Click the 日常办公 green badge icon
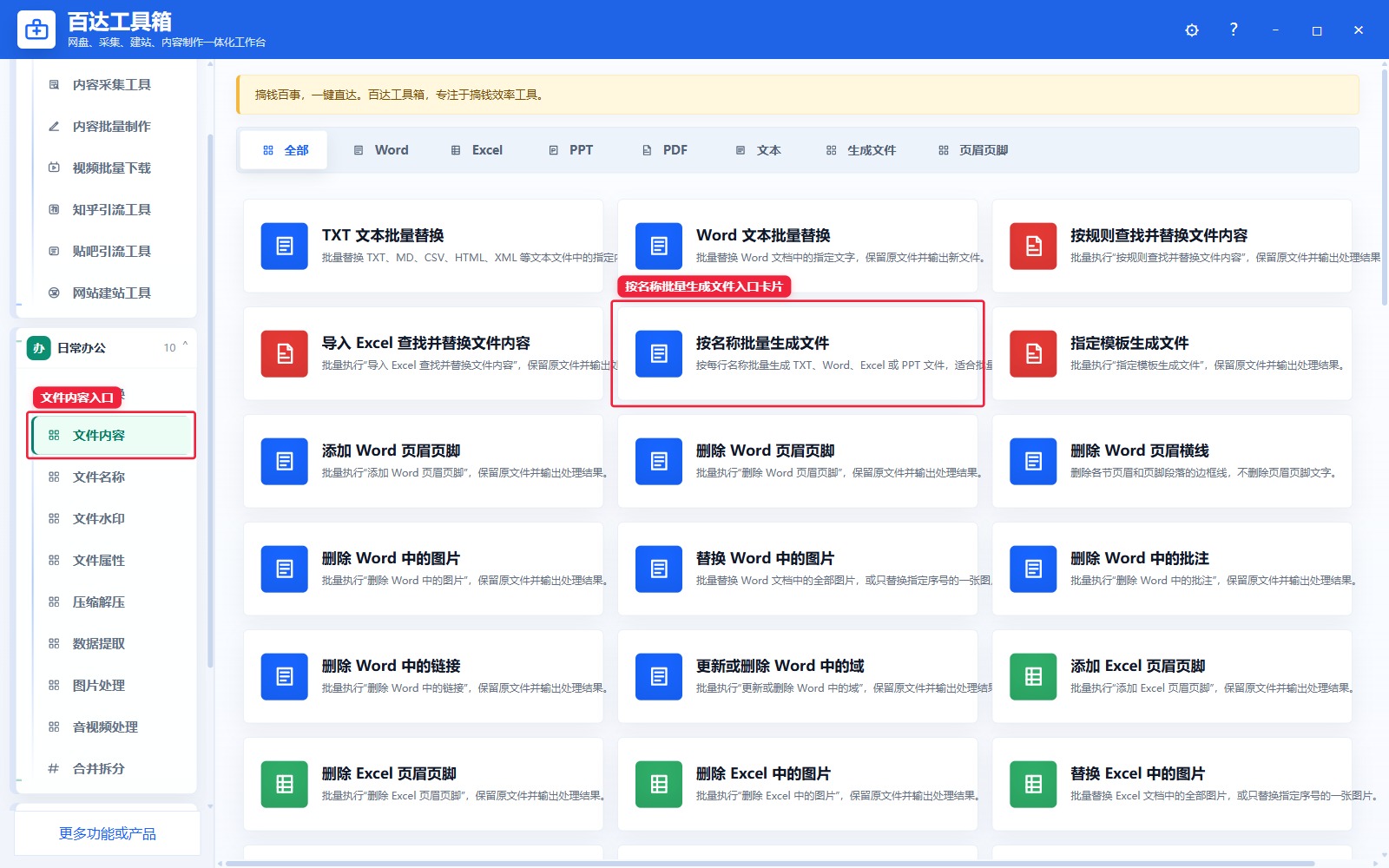 click(x=38, y=348)
